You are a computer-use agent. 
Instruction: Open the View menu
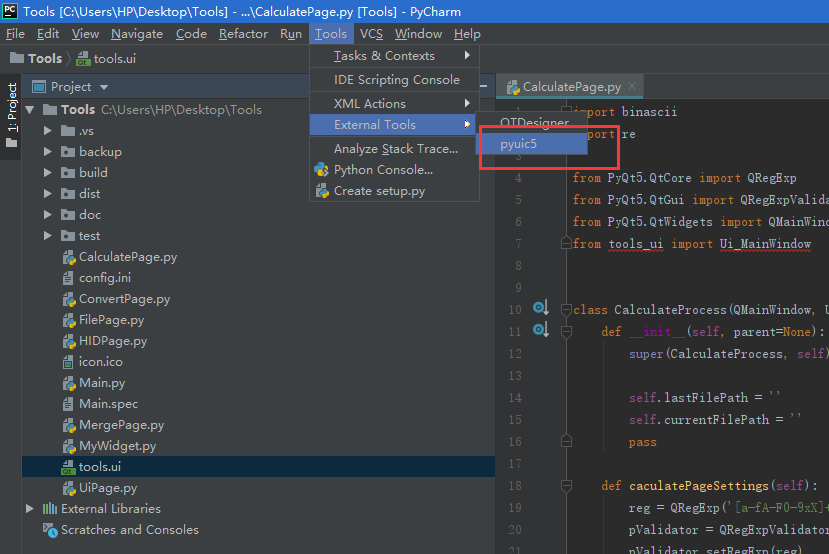pyautogui.click(x=85, y=34)
